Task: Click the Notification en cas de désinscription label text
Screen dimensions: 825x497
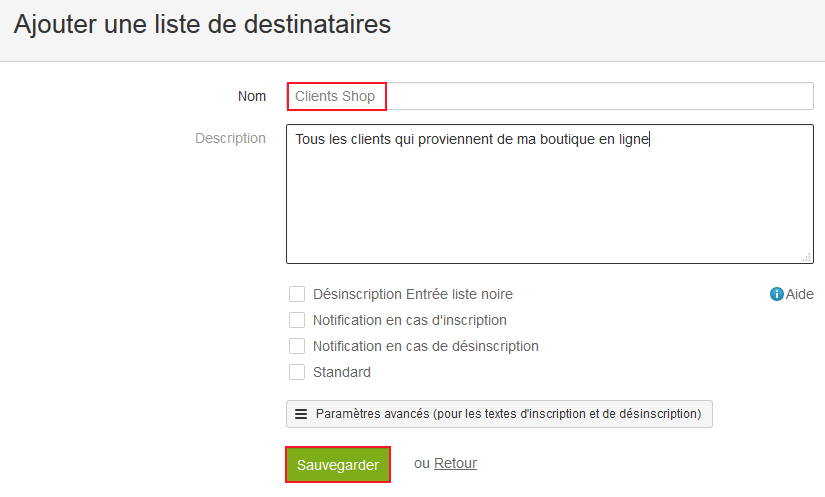Action: coord(426,346)
